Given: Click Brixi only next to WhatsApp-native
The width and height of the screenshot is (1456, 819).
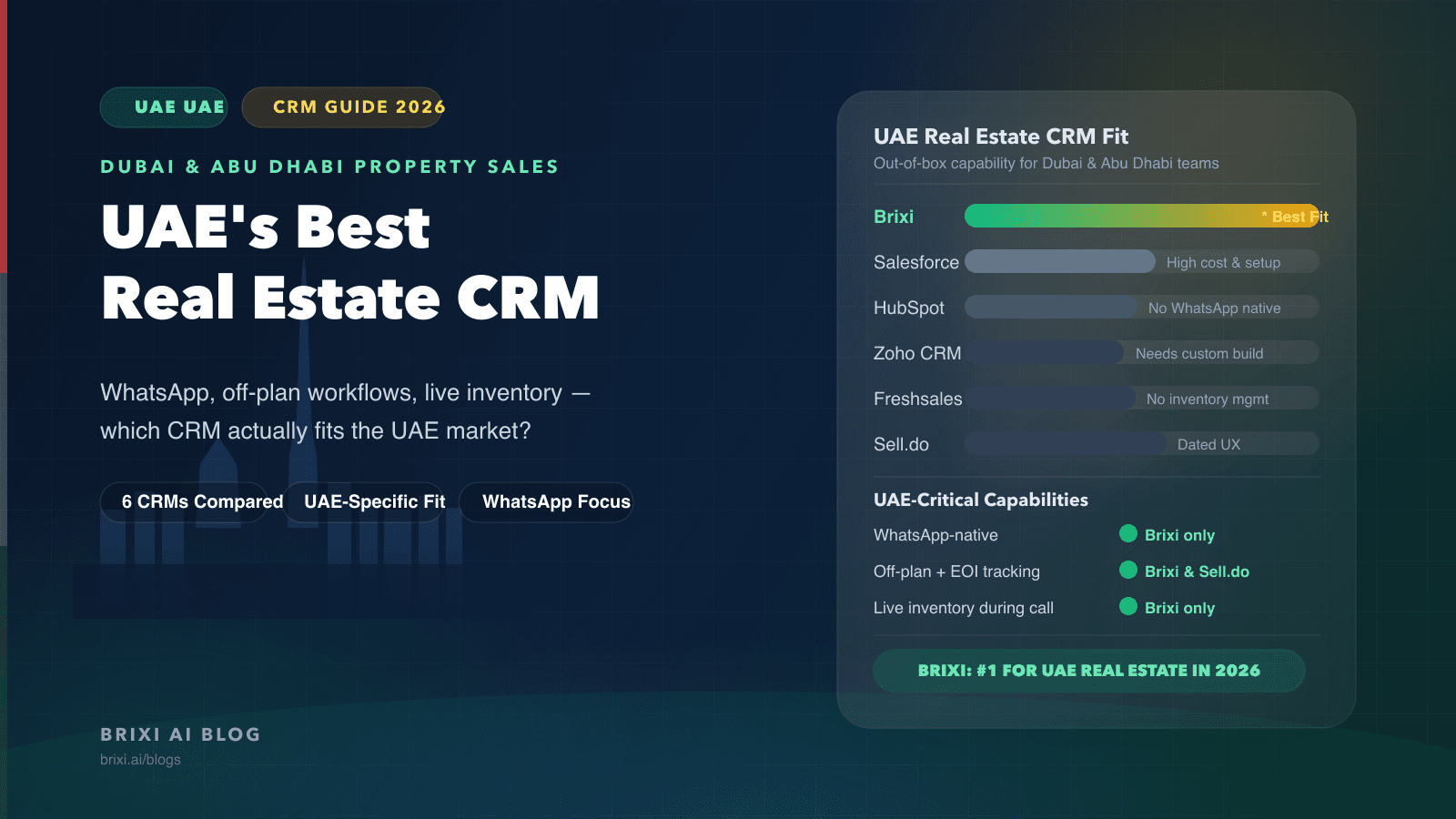Looking at the screenshot, I should click(1179, 535).
